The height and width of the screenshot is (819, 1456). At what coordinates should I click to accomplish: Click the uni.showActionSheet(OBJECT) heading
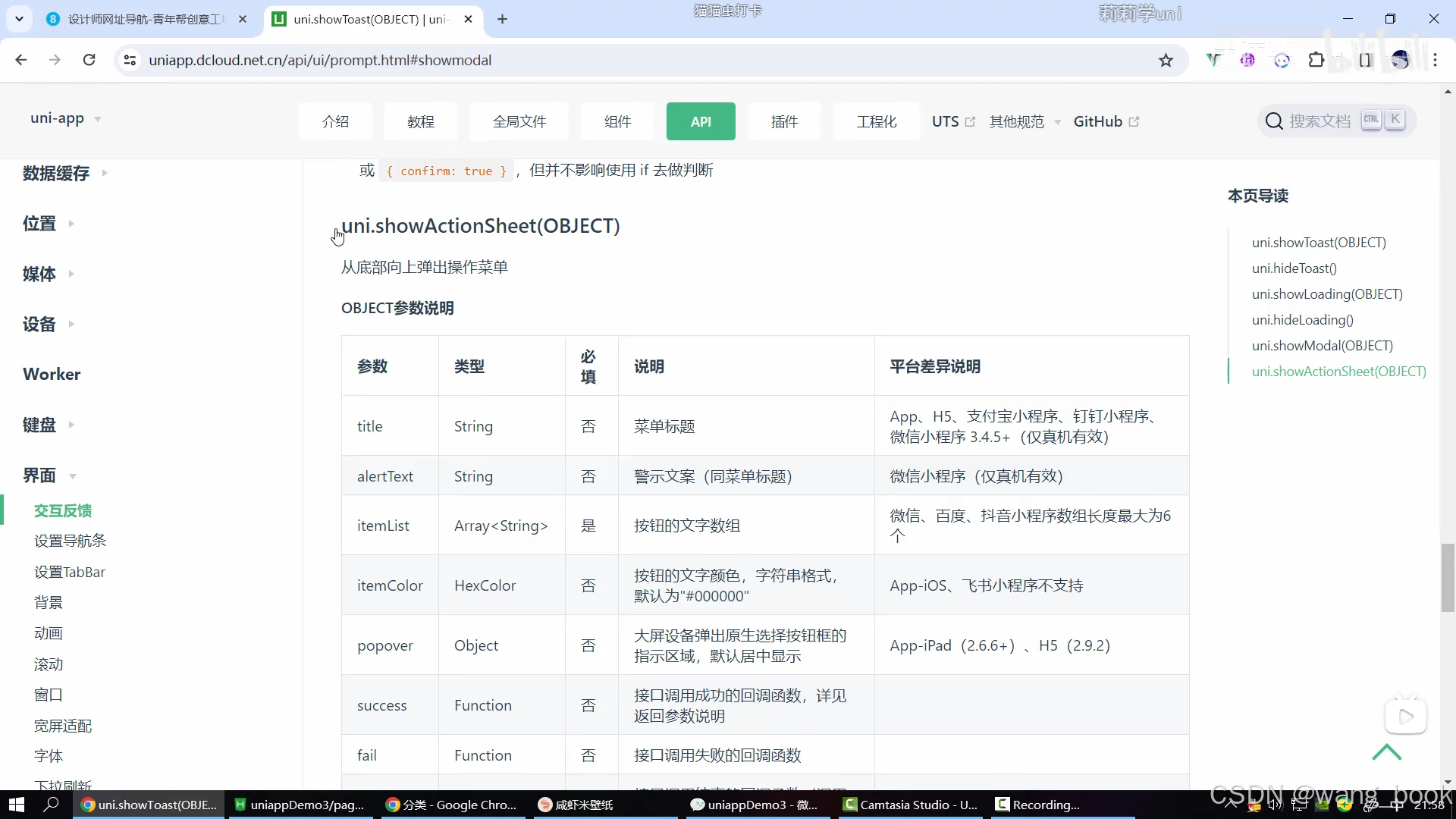click(x=481, y=225)
